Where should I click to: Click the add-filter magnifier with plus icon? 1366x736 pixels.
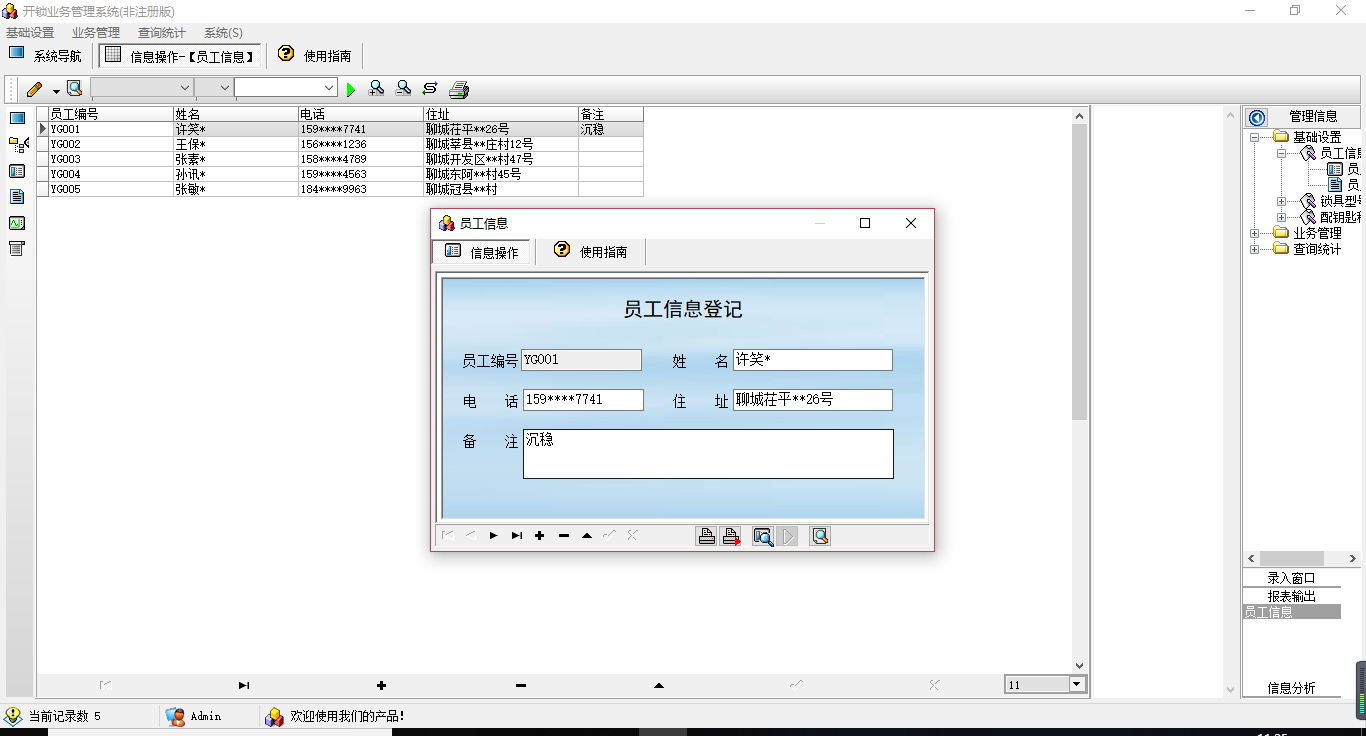(376, 89)
